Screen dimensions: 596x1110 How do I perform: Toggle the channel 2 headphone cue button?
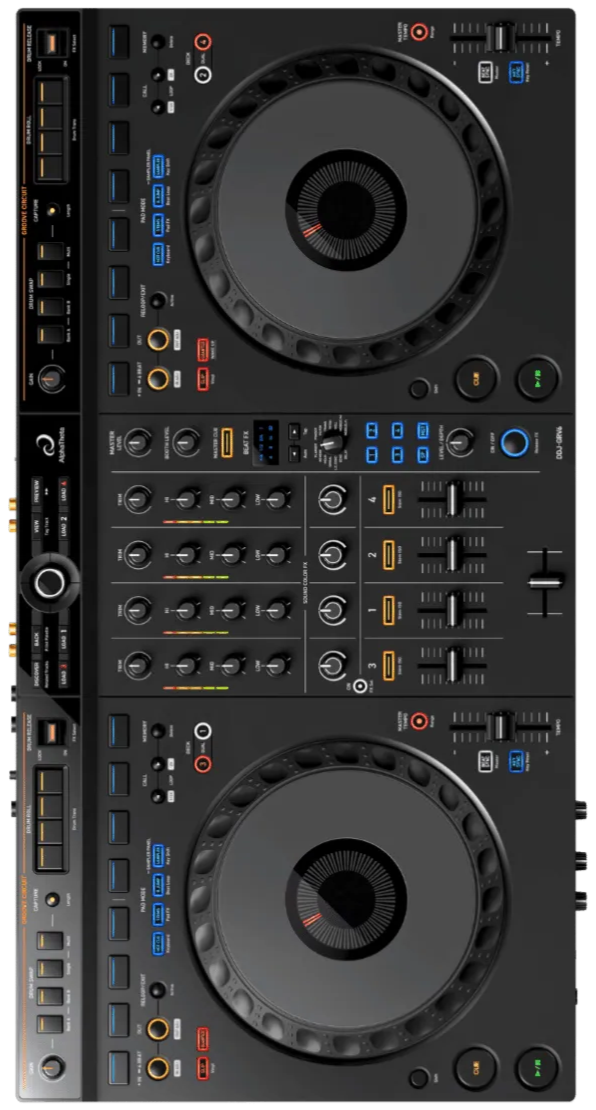[389, 554]
